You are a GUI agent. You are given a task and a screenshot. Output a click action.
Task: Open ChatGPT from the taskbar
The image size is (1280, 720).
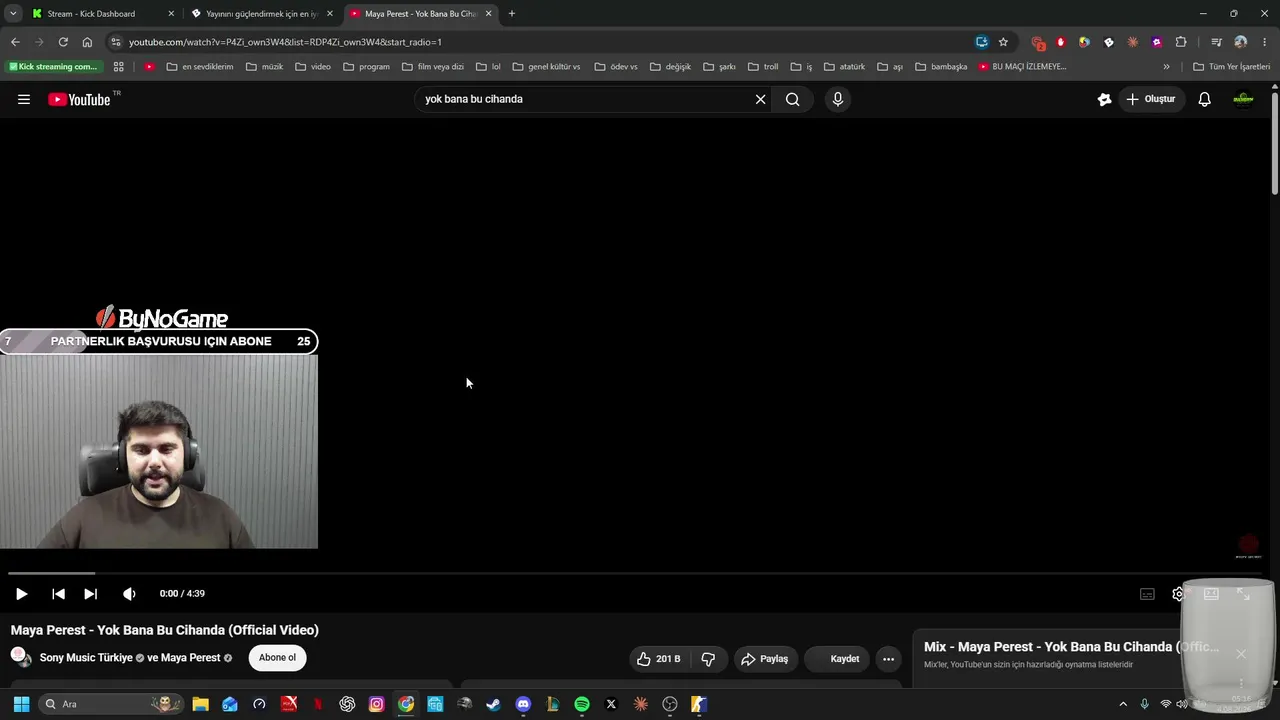347,704
